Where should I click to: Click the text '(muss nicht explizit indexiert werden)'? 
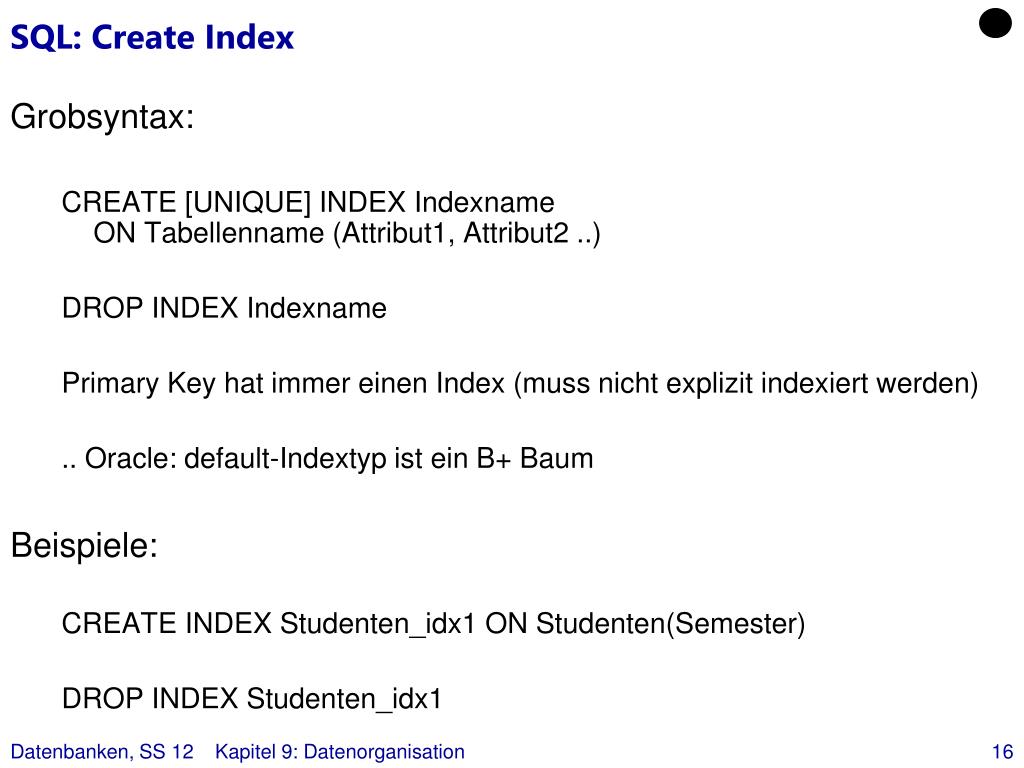tap(746, 383)
